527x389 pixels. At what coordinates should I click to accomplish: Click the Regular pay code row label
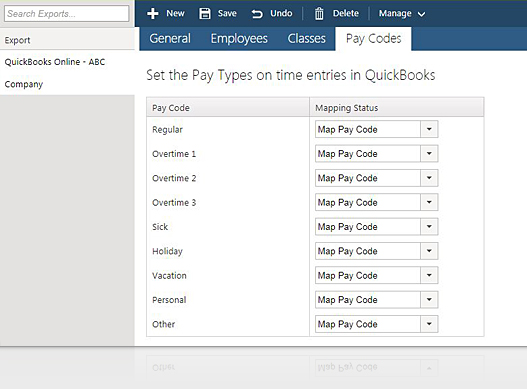[167, 130]
